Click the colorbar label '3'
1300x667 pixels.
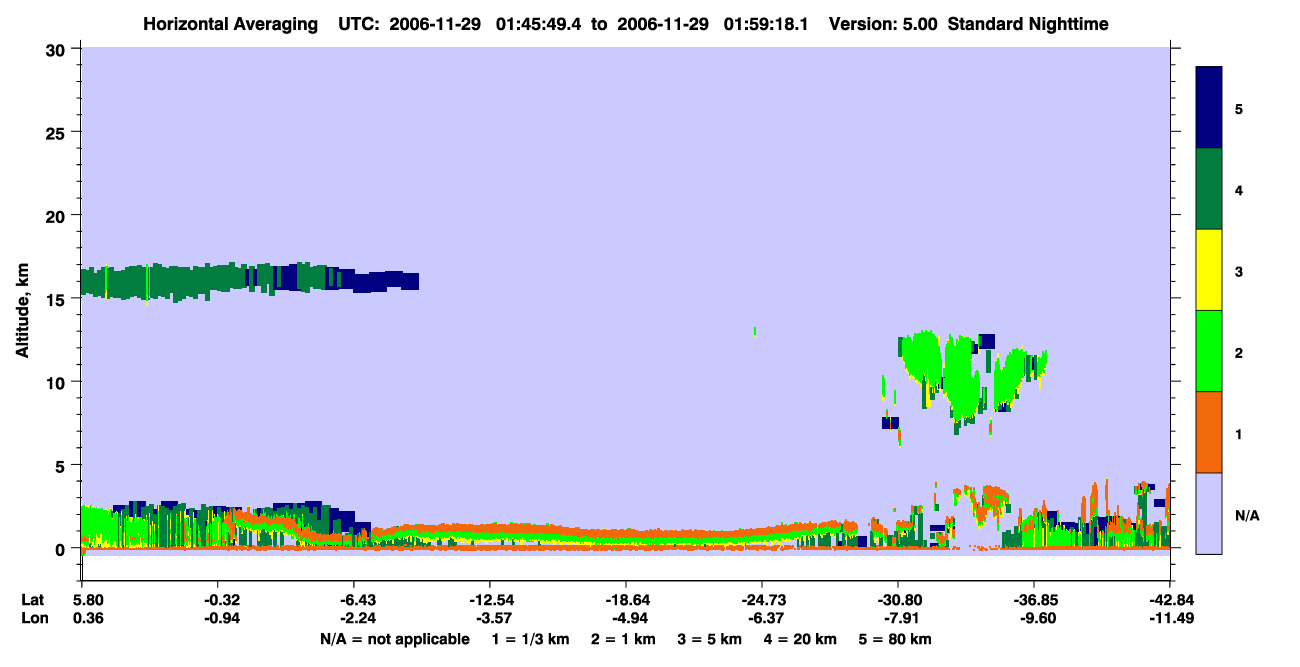(1239, 272)
